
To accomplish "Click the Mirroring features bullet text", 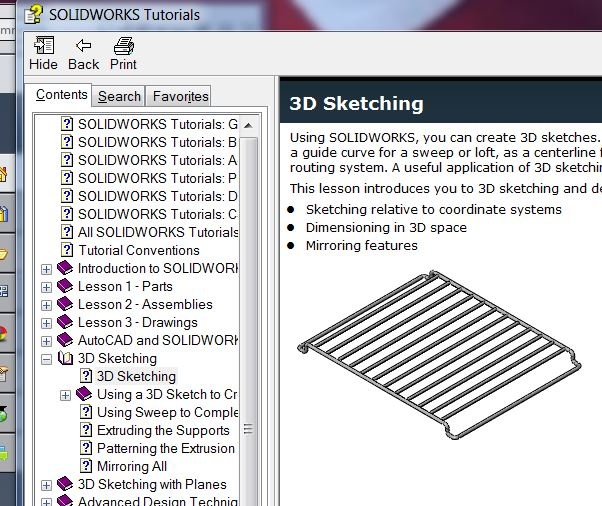I will click(362, 246).
